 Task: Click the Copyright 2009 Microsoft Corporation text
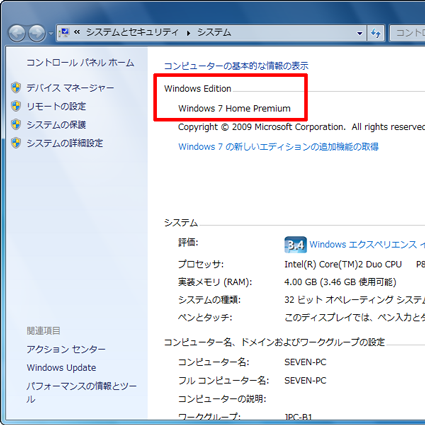(301, 127)
